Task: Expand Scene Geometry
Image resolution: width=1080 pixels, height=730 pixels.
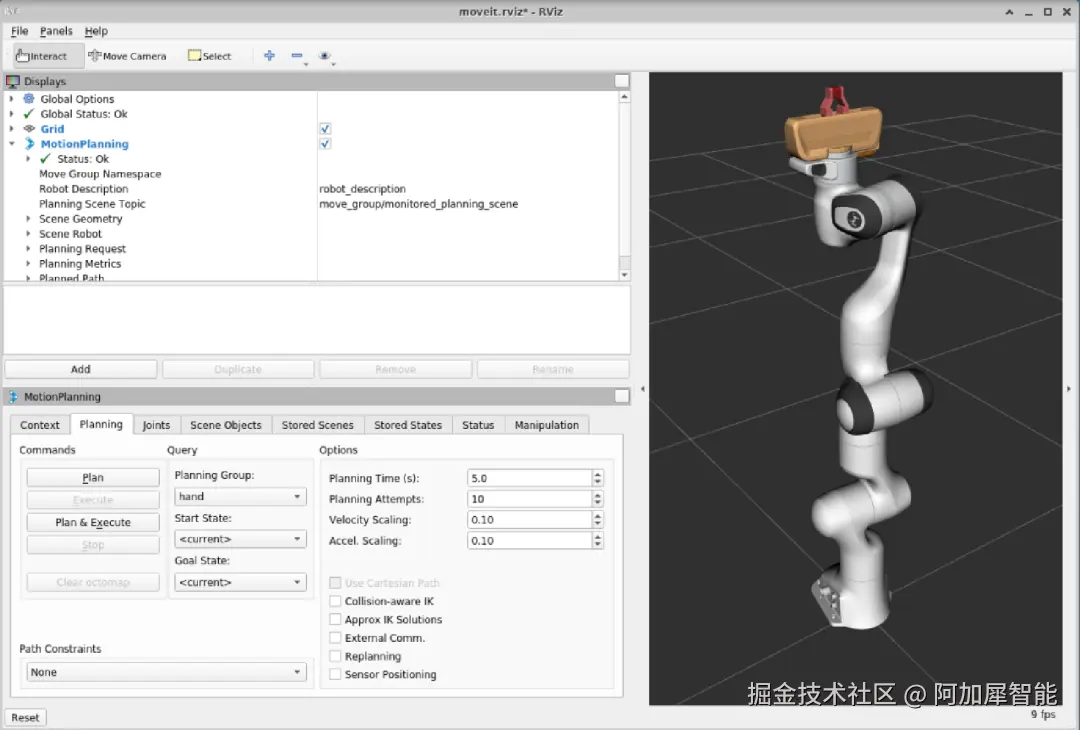Action: (28, 218)
